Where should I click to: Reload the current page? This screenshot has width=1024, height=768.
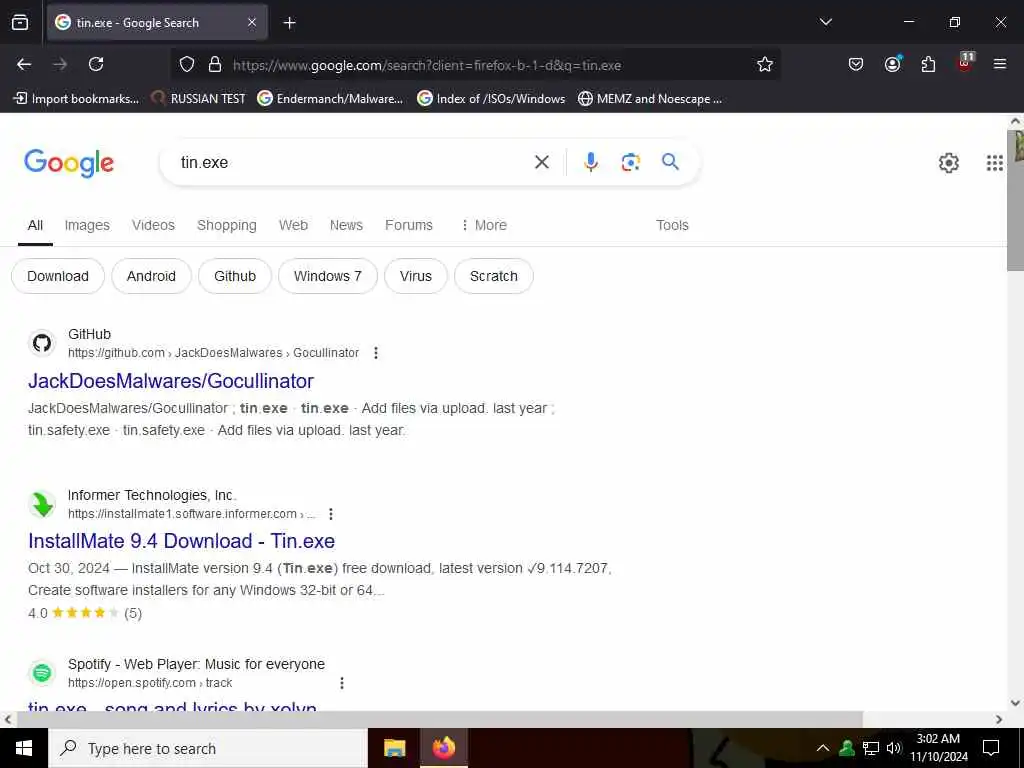pyautogui.click(x=96, y=64)
